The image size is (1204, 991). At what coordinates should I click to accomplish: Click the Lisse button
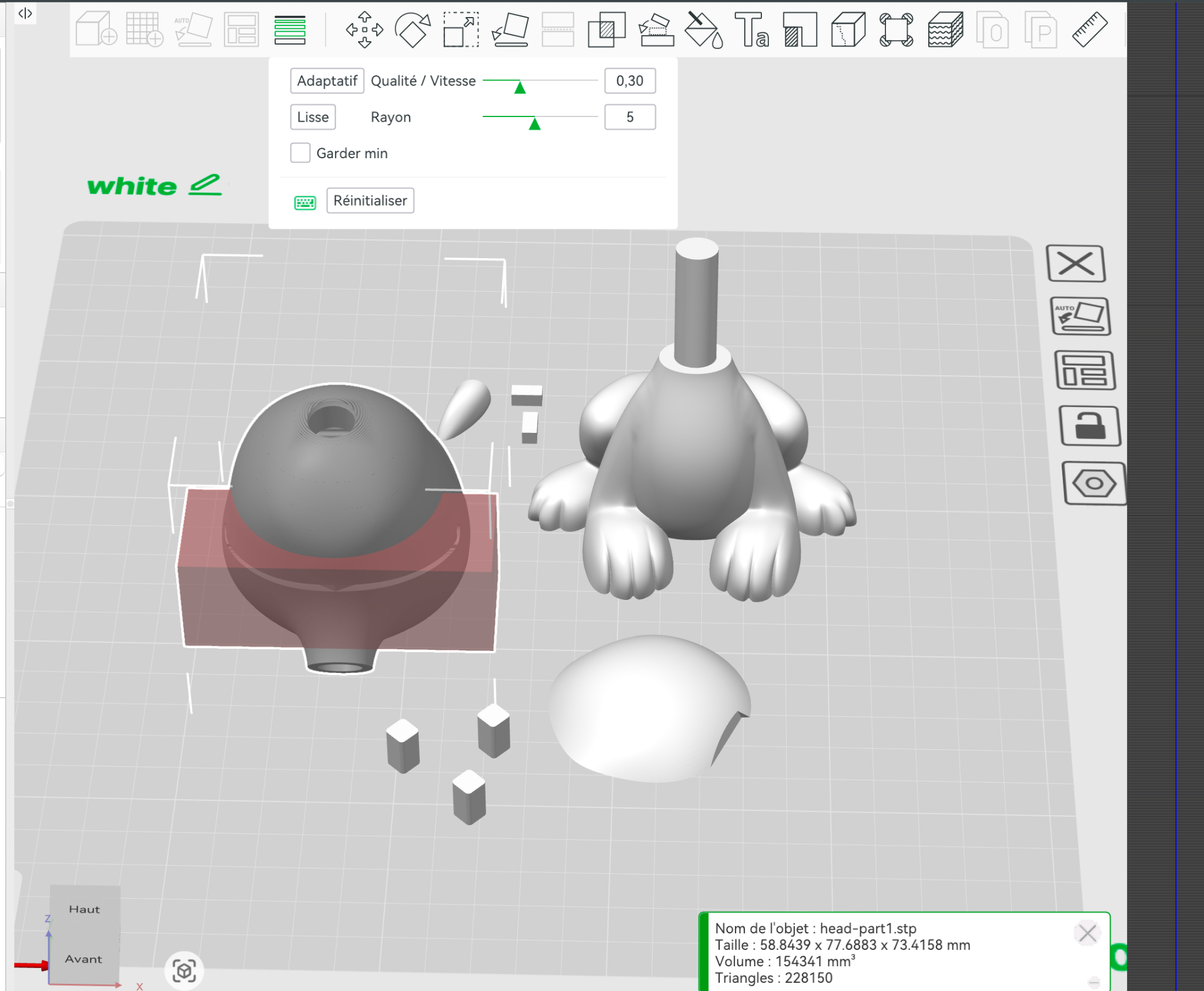313,117
